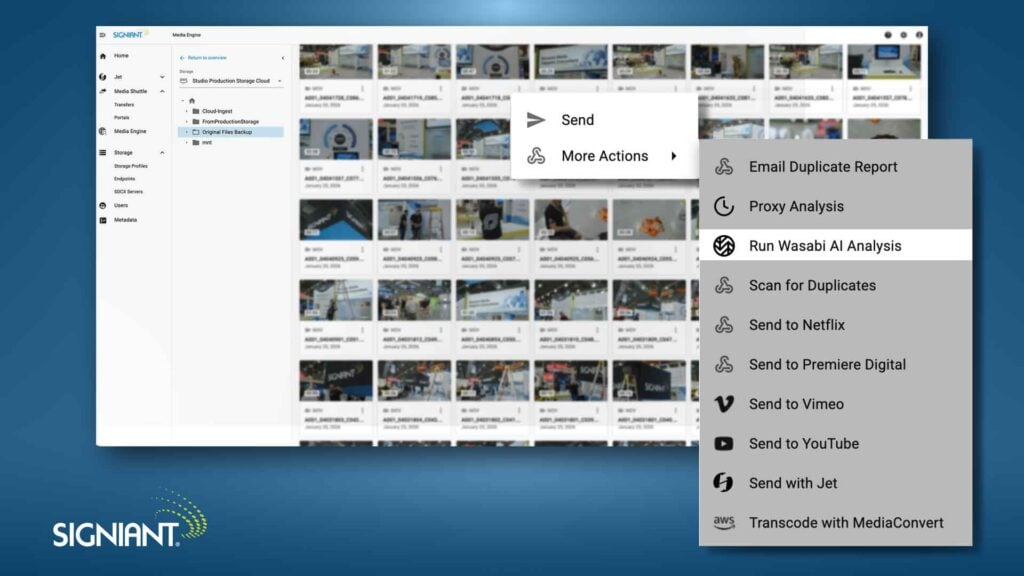Expand the Cloud-Ingest folder
The image size is (1024, 576).
coord(187,112)
